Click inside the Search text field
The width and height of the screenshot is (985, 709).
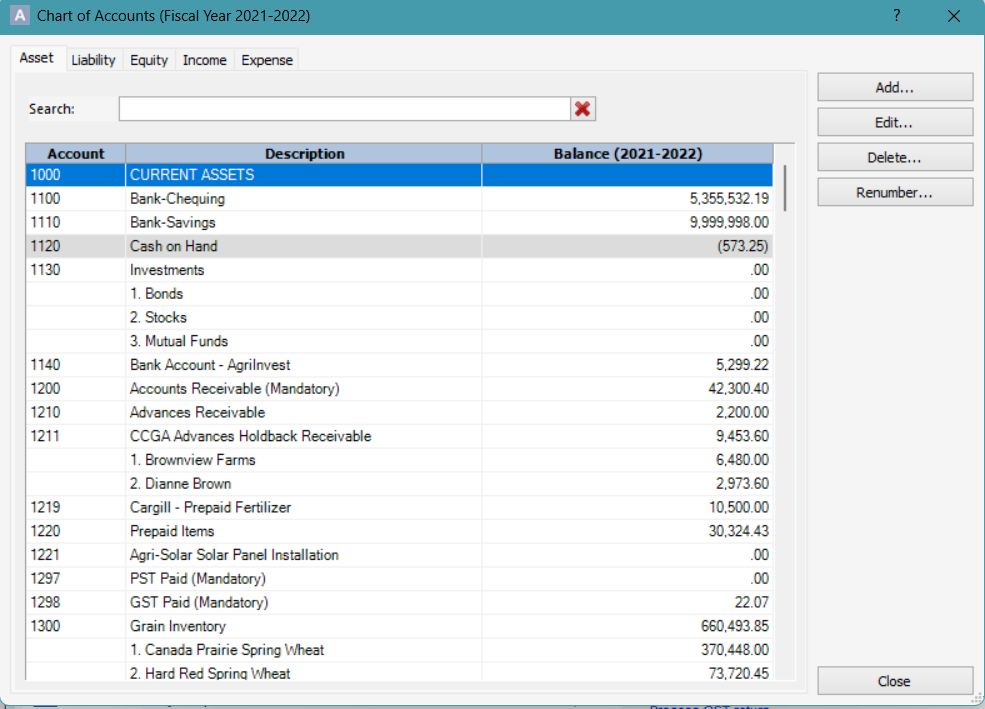(344, 109)
